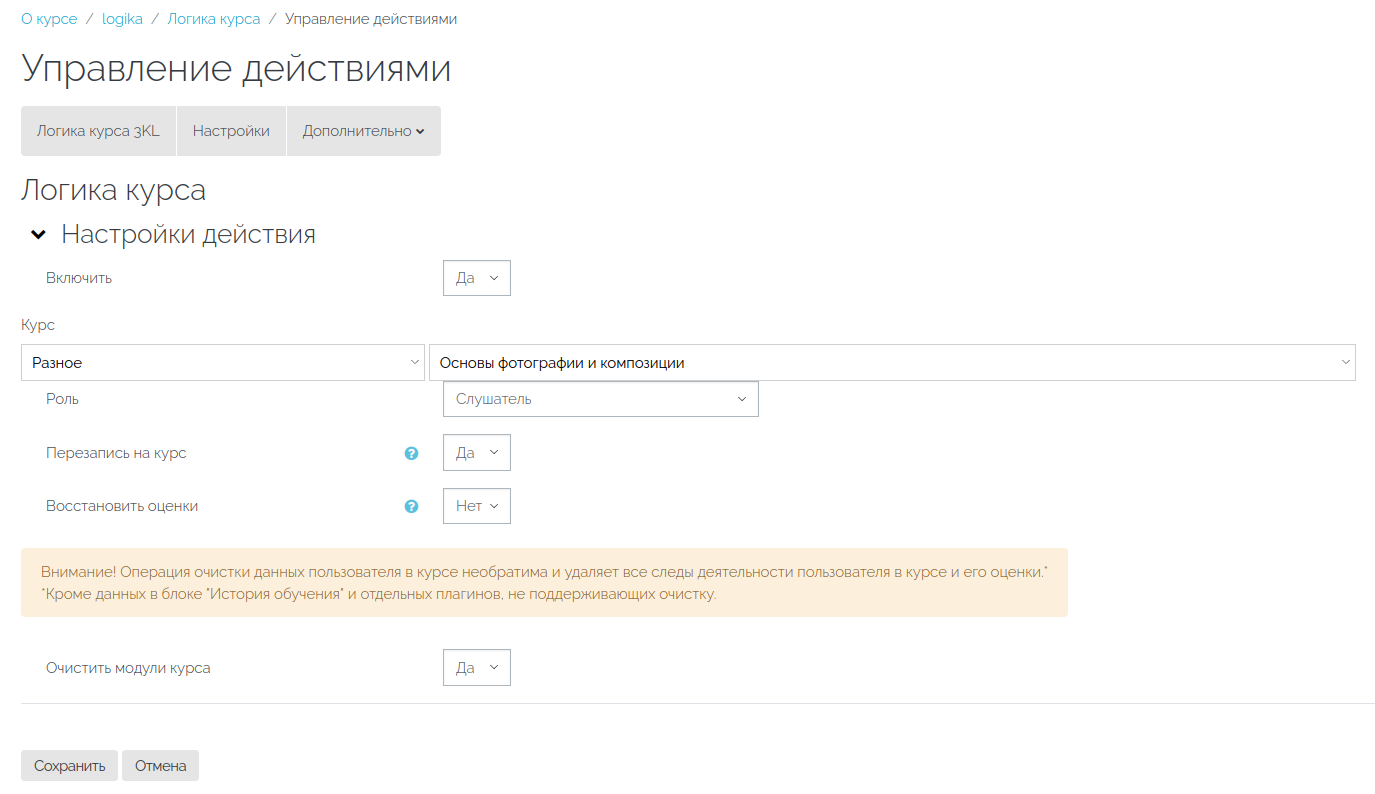Open the Разное category dropdown
The width and height of the screenshot is (1375, 794).
(x=222, y=363)
